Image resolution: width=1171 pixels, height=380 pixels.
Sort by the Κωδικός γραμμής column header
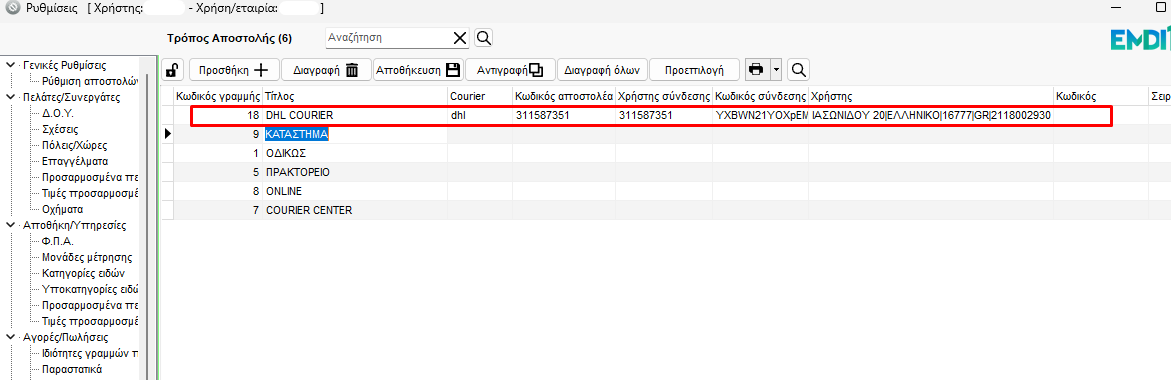[x=218, y=96]
